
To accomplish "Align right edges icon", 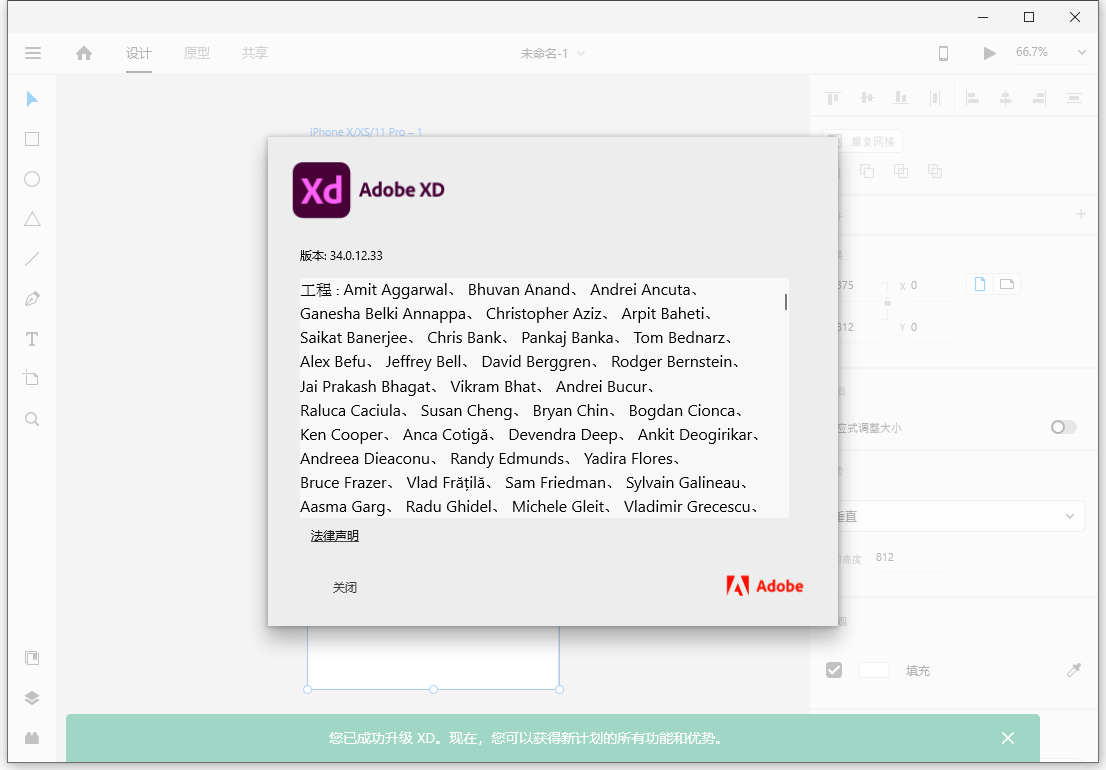I will click(1040, 98).
